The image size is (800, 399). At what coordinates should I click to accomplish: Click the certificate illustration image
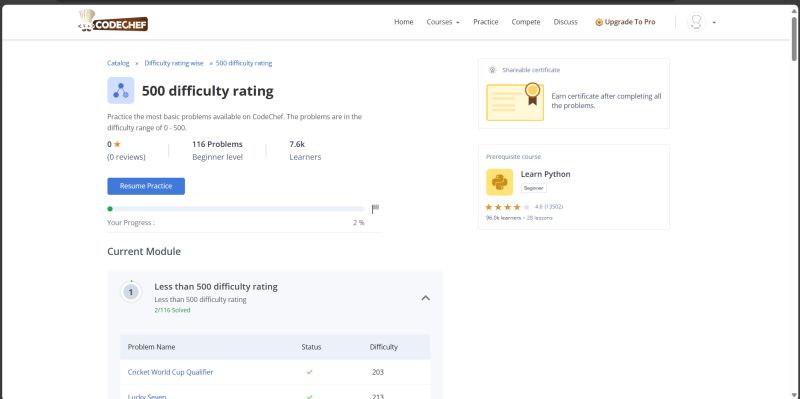click(514, 102)
